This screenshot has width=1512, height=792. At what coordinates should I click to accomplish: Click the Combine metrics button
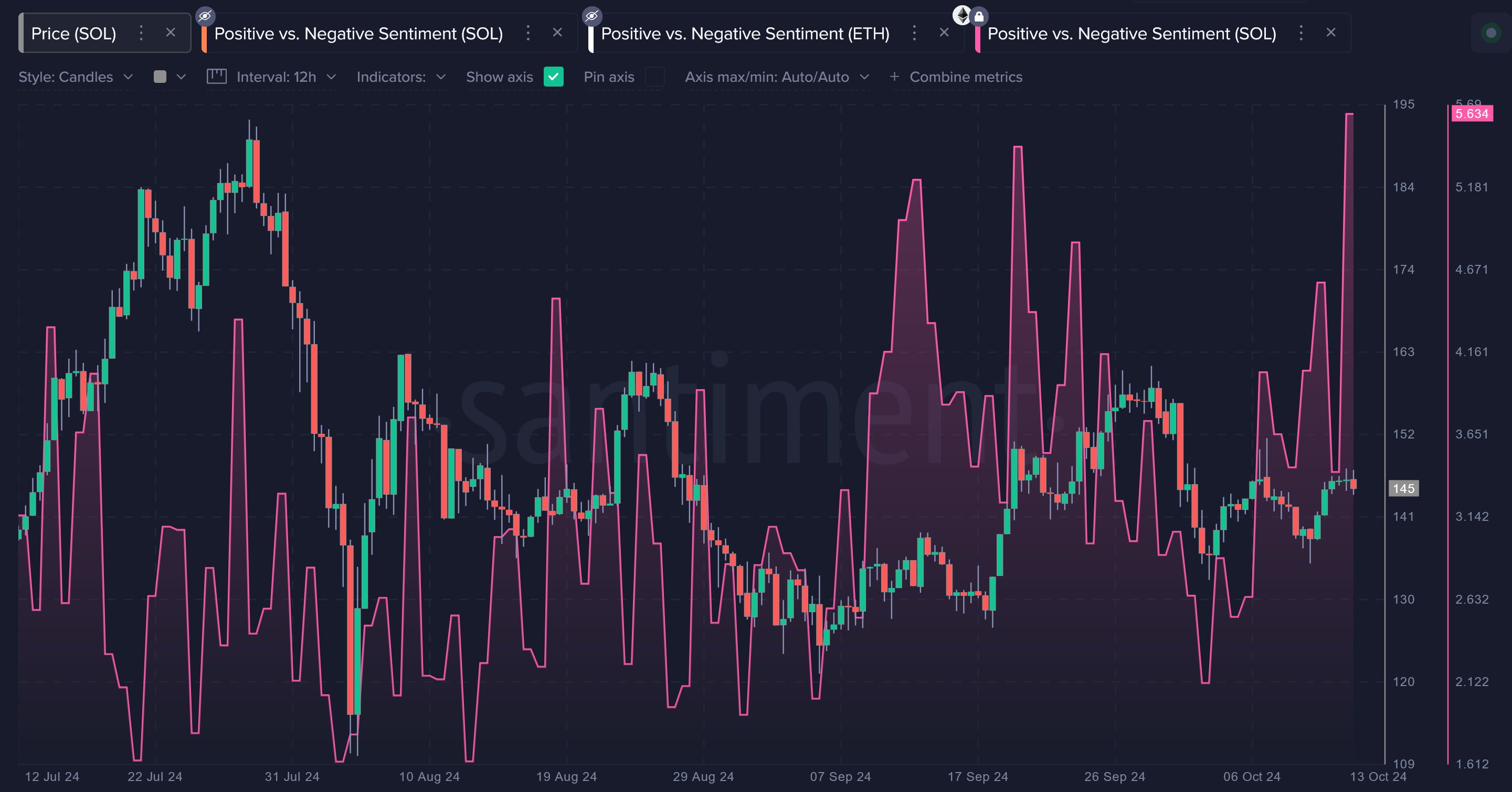(956, 77)
